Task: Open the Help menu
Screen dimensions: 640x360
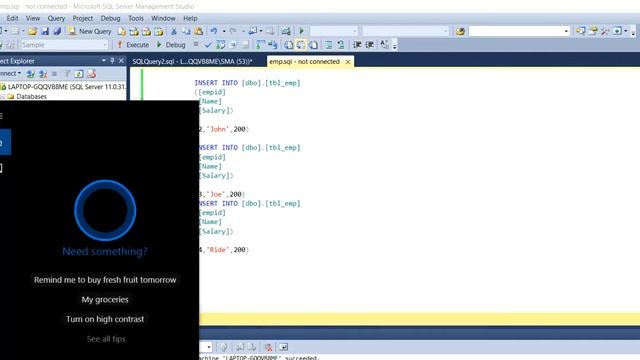Action: coord(190,18)
